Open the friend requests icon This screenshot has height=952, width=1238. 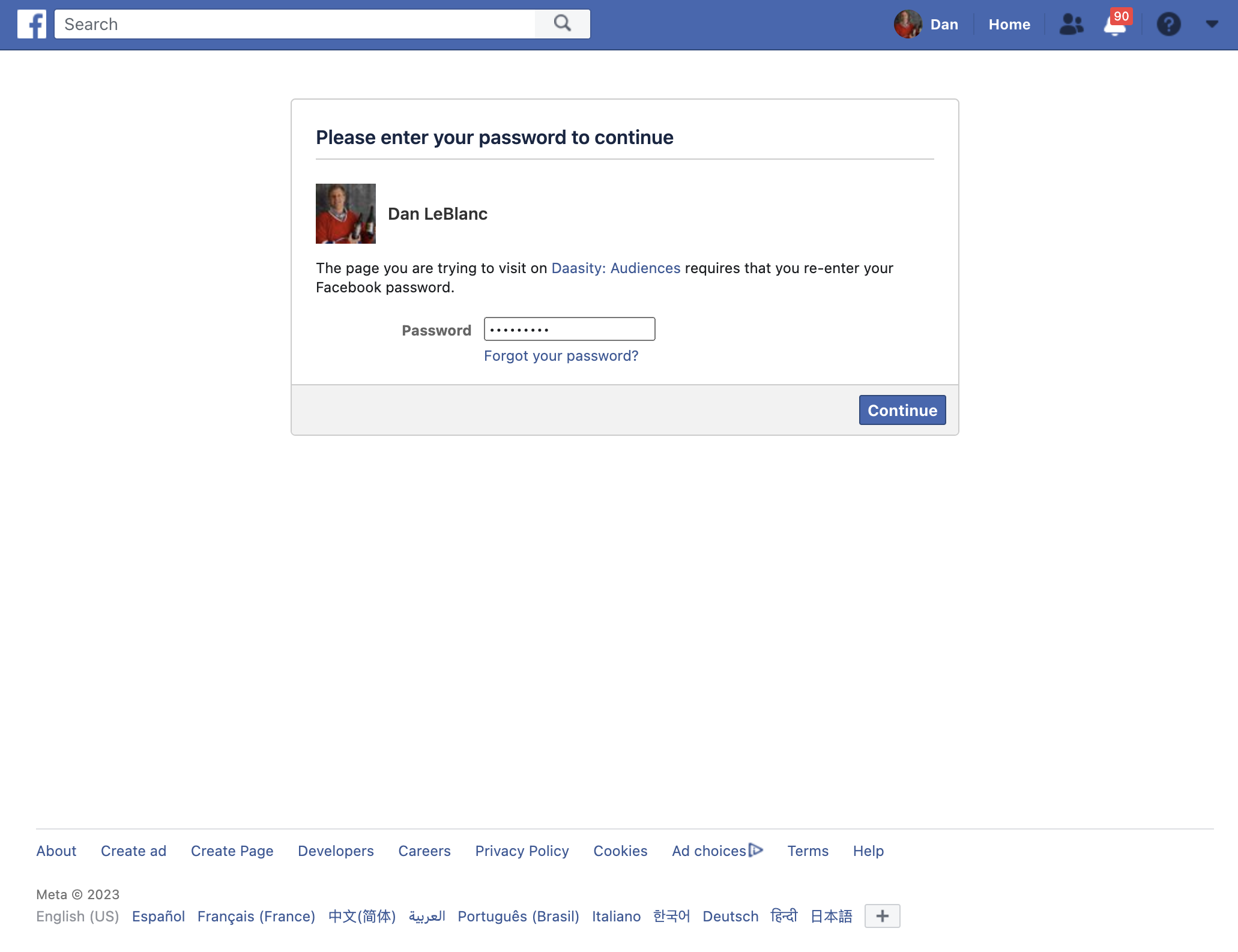1071,25
